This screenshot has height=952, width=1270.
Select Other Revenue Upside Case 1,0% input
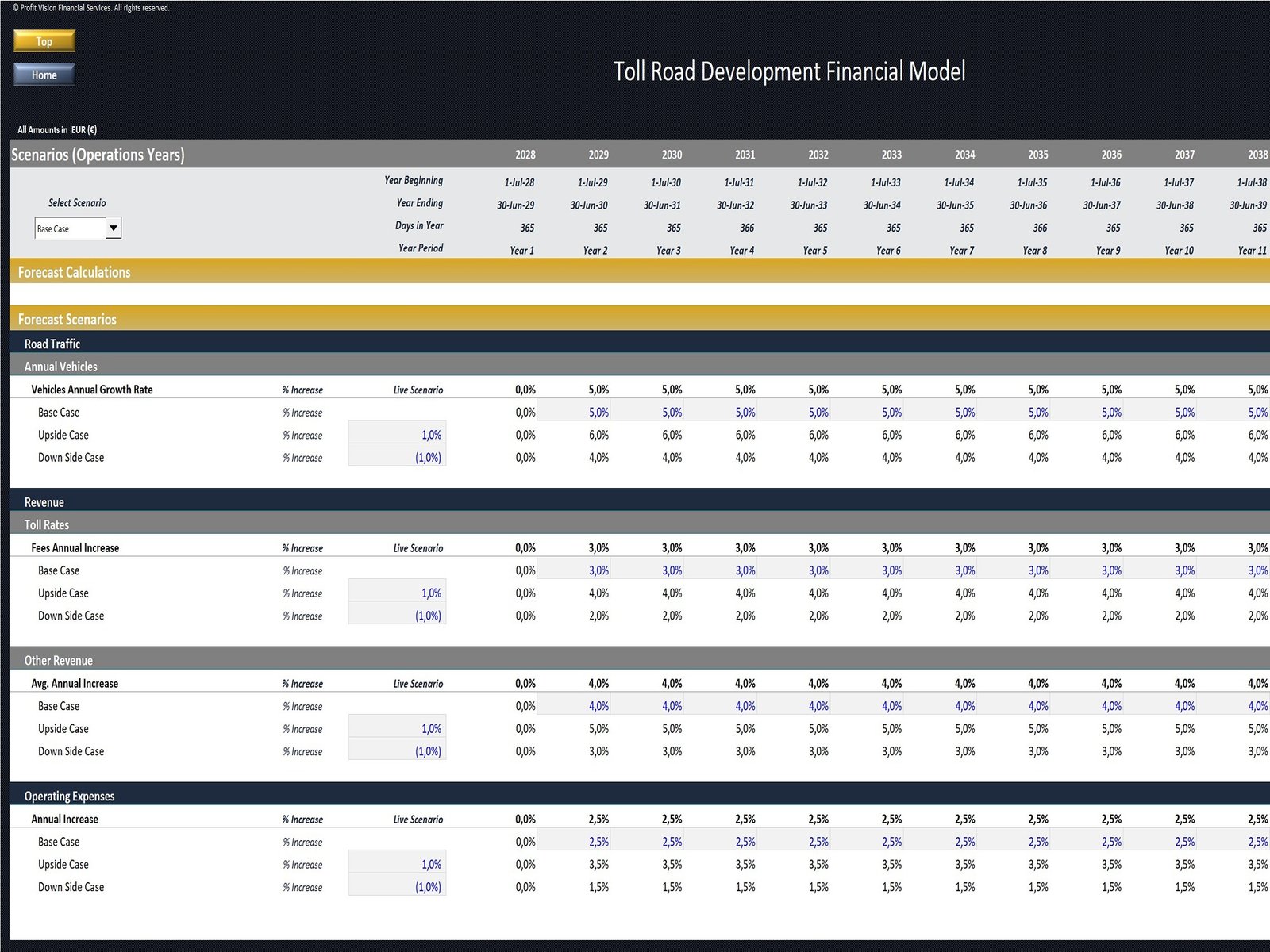click(398, 729)
